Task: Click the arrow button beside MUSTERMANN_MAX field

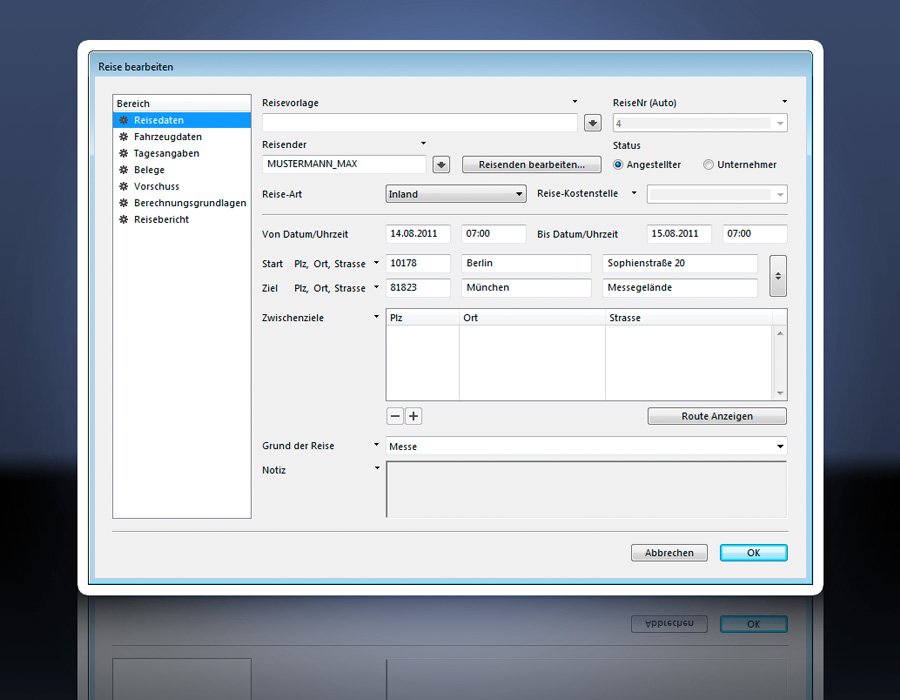Action: (x=441, y=165)
